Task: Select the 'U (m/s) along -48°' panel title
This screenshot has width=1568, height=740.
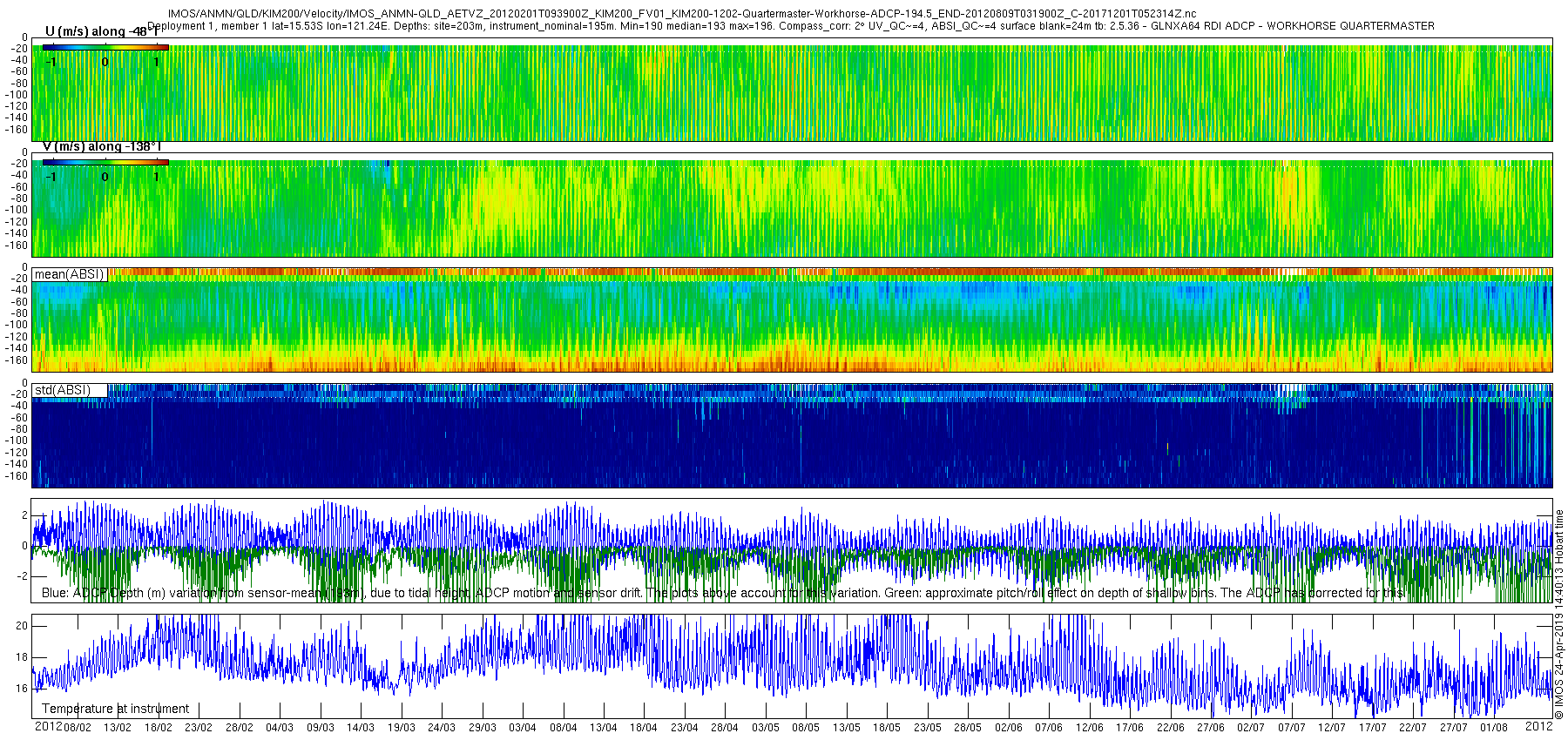Action: (101, 32)
